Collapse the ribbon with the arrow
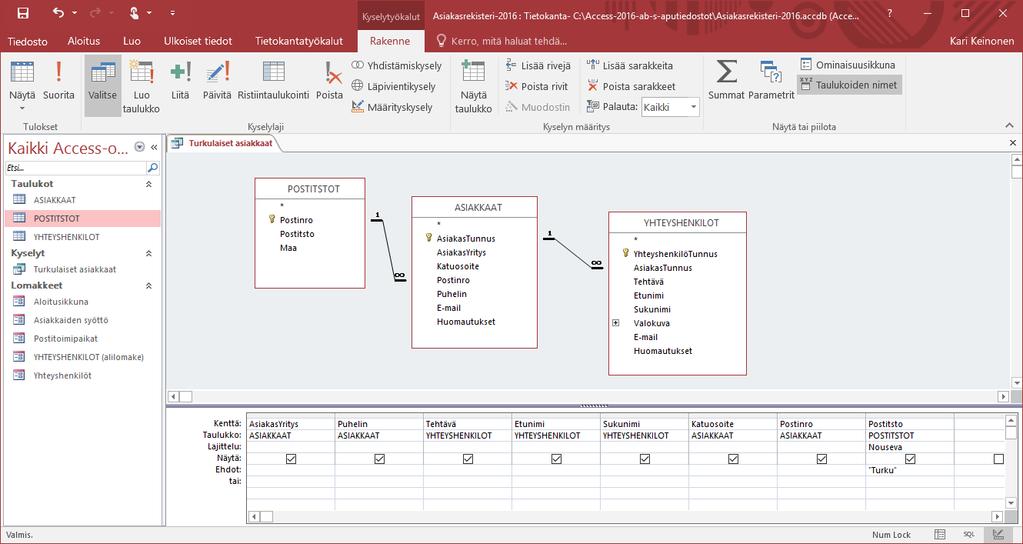 click(x=1009, y=125)
